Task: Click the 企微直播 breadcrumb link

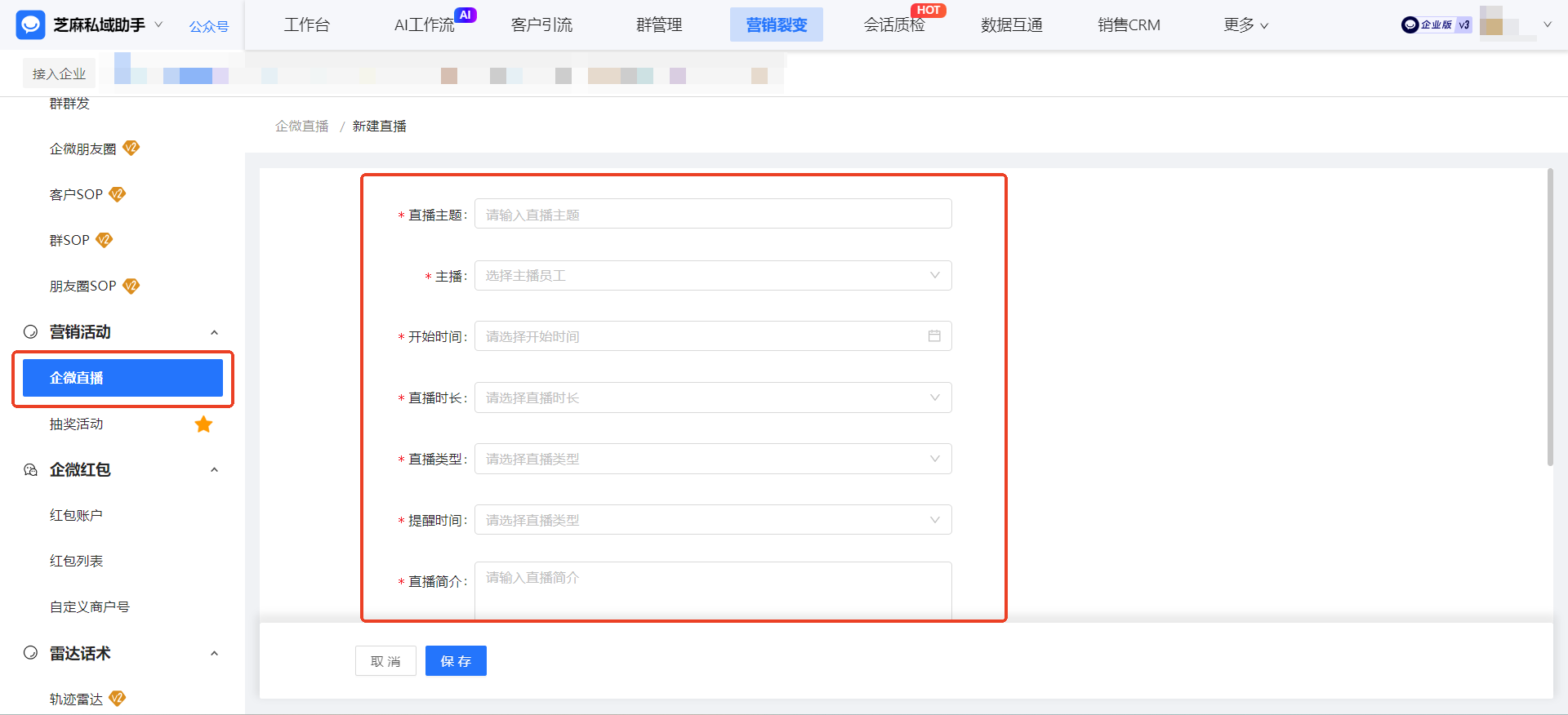Action: pyautogui.click(x=301, y=126)
